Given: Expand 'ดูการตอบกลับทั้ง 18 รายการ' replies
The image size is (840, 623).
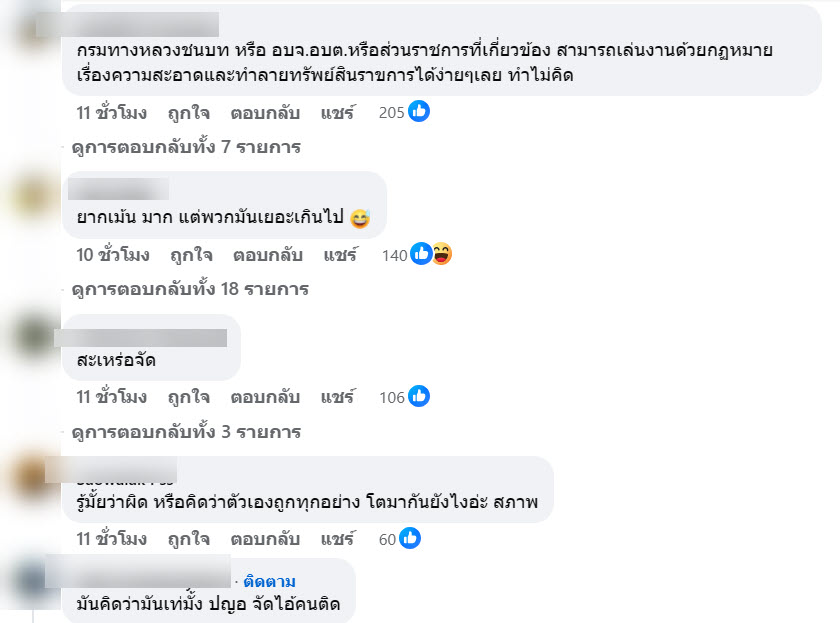Looking at the screenshot, I should [191, 289].
